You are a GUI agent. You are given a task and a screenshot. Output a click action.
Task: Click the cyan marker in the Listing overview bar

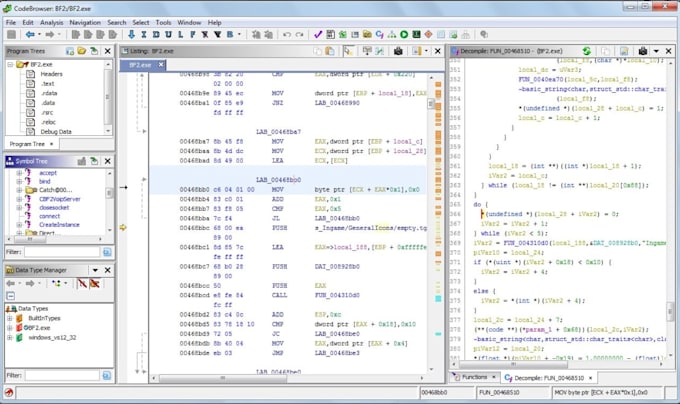click(438, 299)
